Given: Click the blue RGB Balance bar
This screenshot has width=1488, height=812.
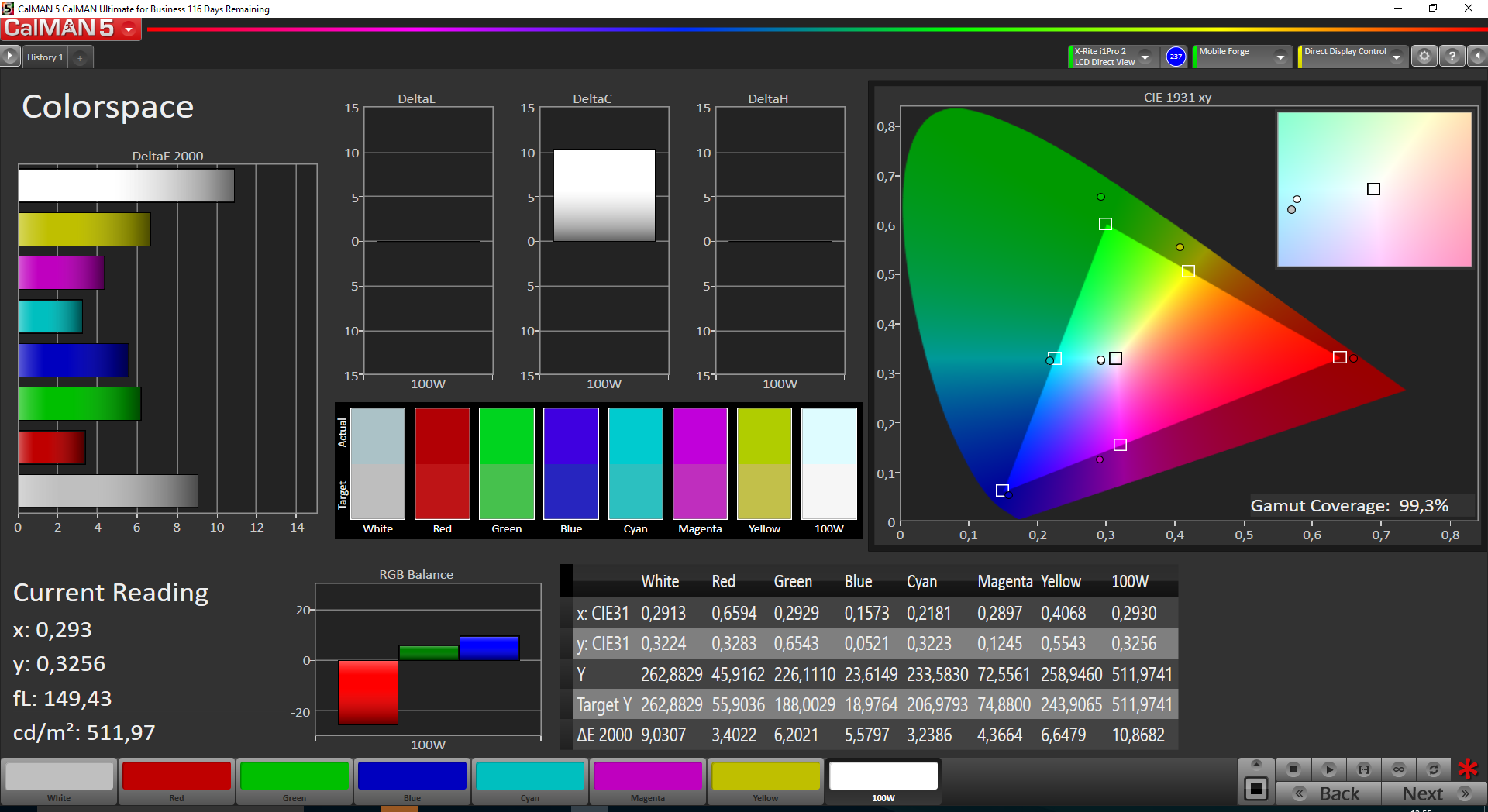Looking at the screenshot, I should tap(489, 648).
